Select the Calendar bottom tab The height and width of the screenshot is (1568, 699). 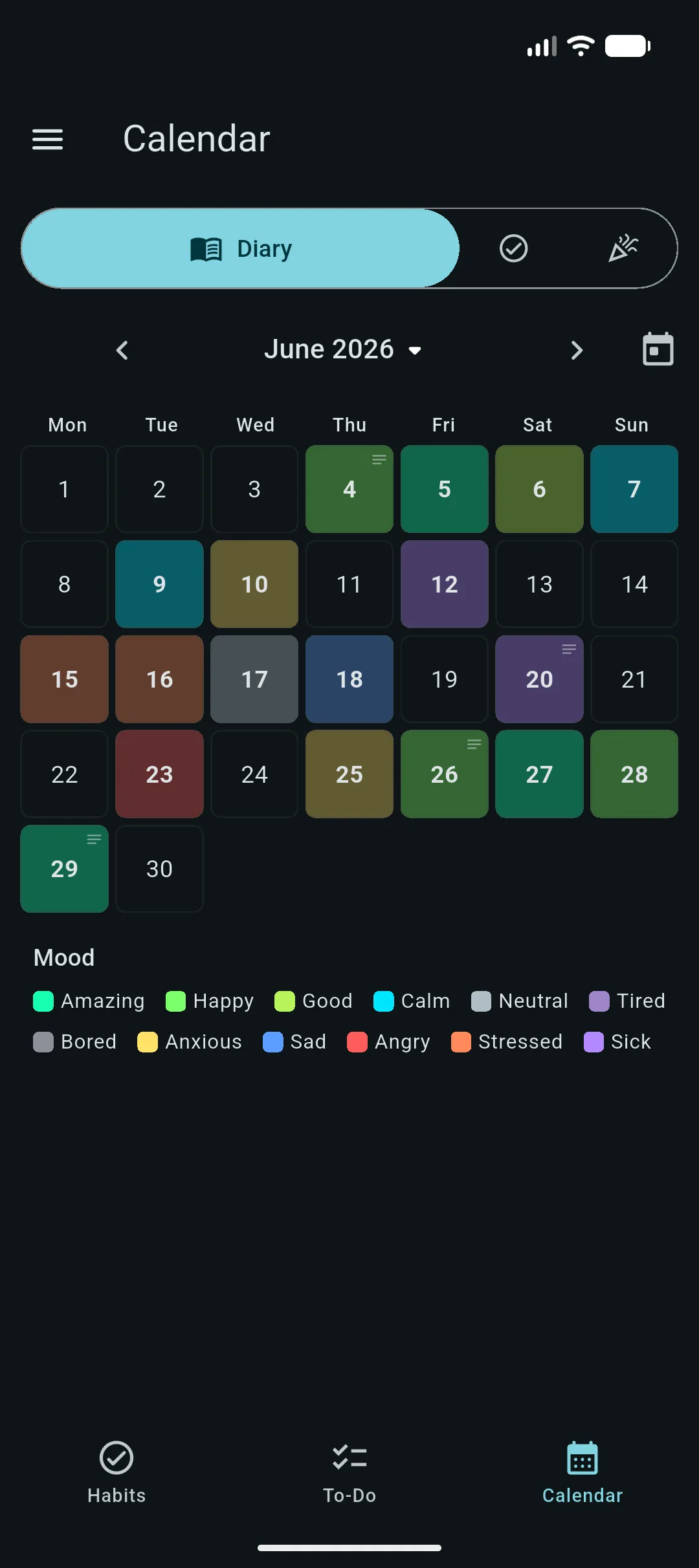(x=582, y=1471)
